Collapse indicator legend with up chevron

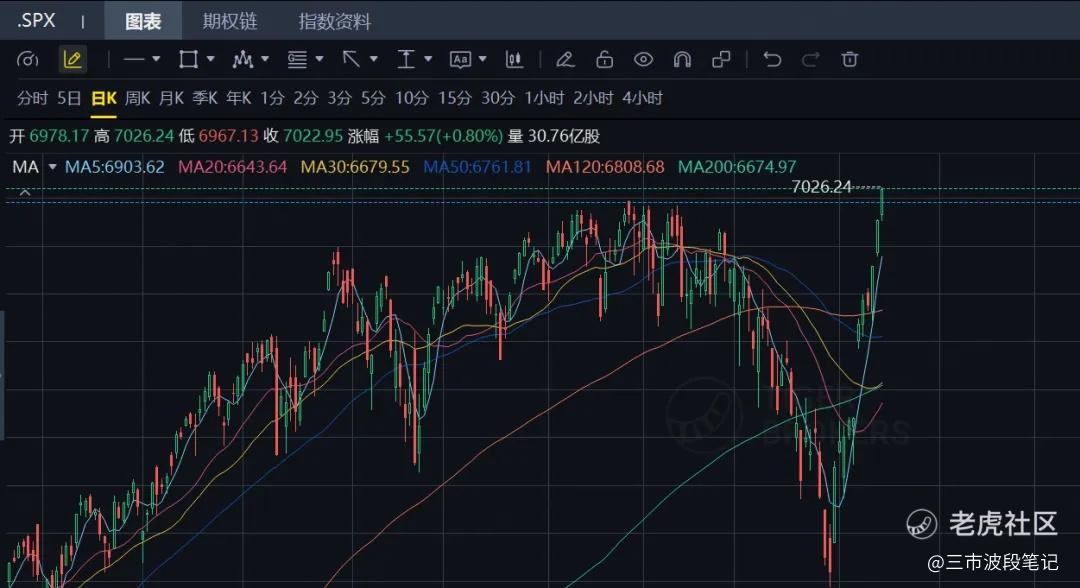25,192
